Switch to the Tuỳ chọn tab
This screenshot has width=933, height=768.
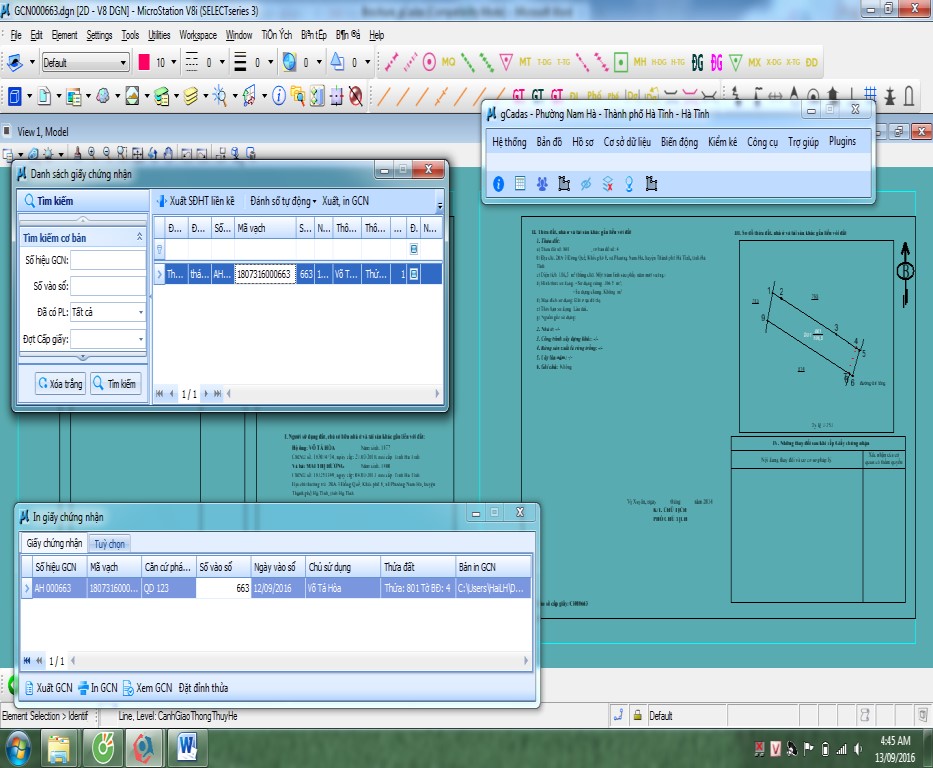tap(110, 544)
